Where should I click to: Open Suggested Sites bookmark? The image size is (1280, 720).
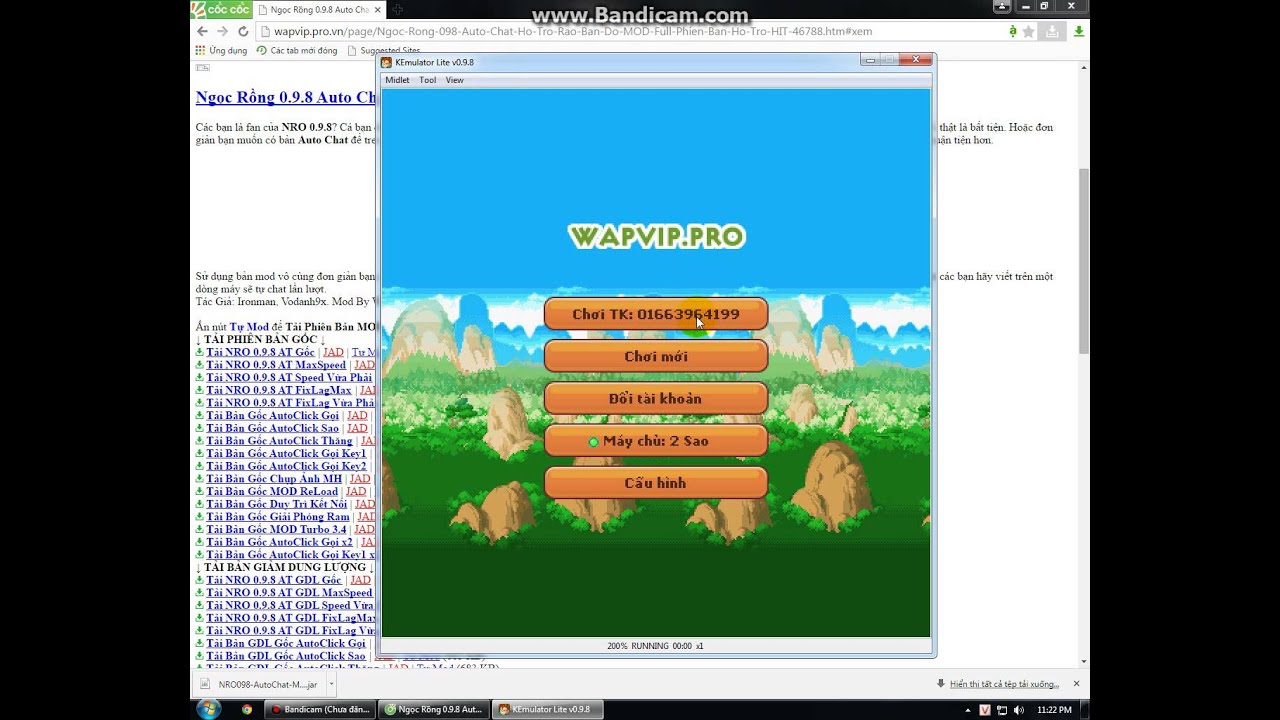tap(383, 50)
